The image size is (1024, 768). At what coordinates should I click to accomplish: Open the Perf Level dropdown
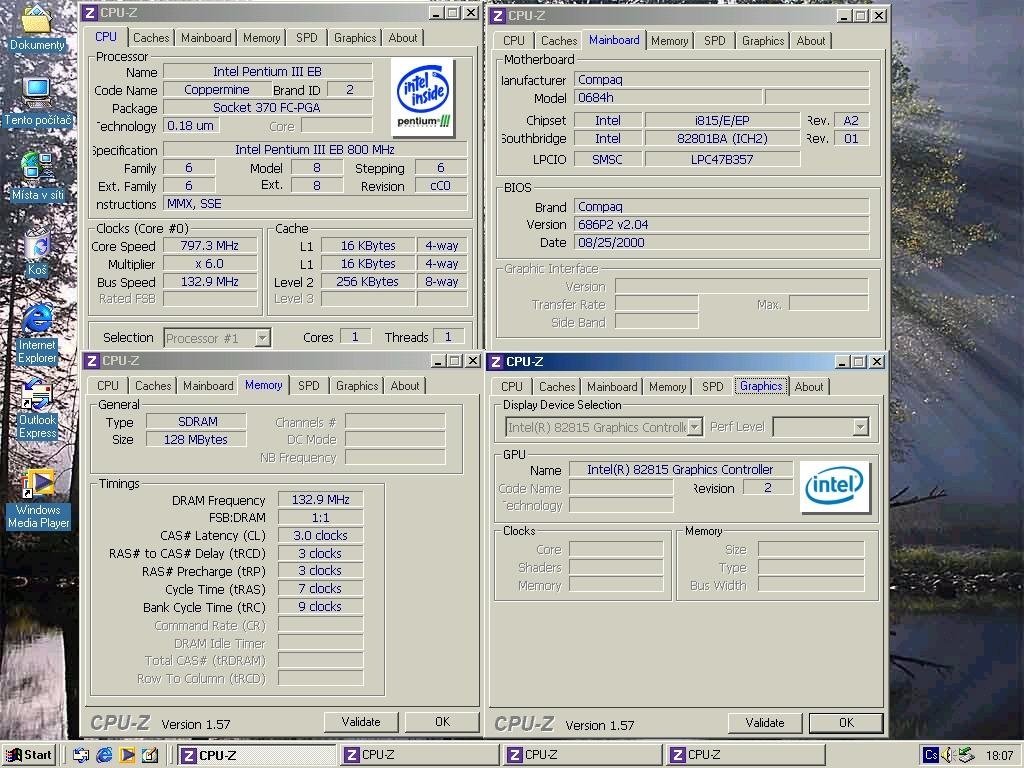861,427
